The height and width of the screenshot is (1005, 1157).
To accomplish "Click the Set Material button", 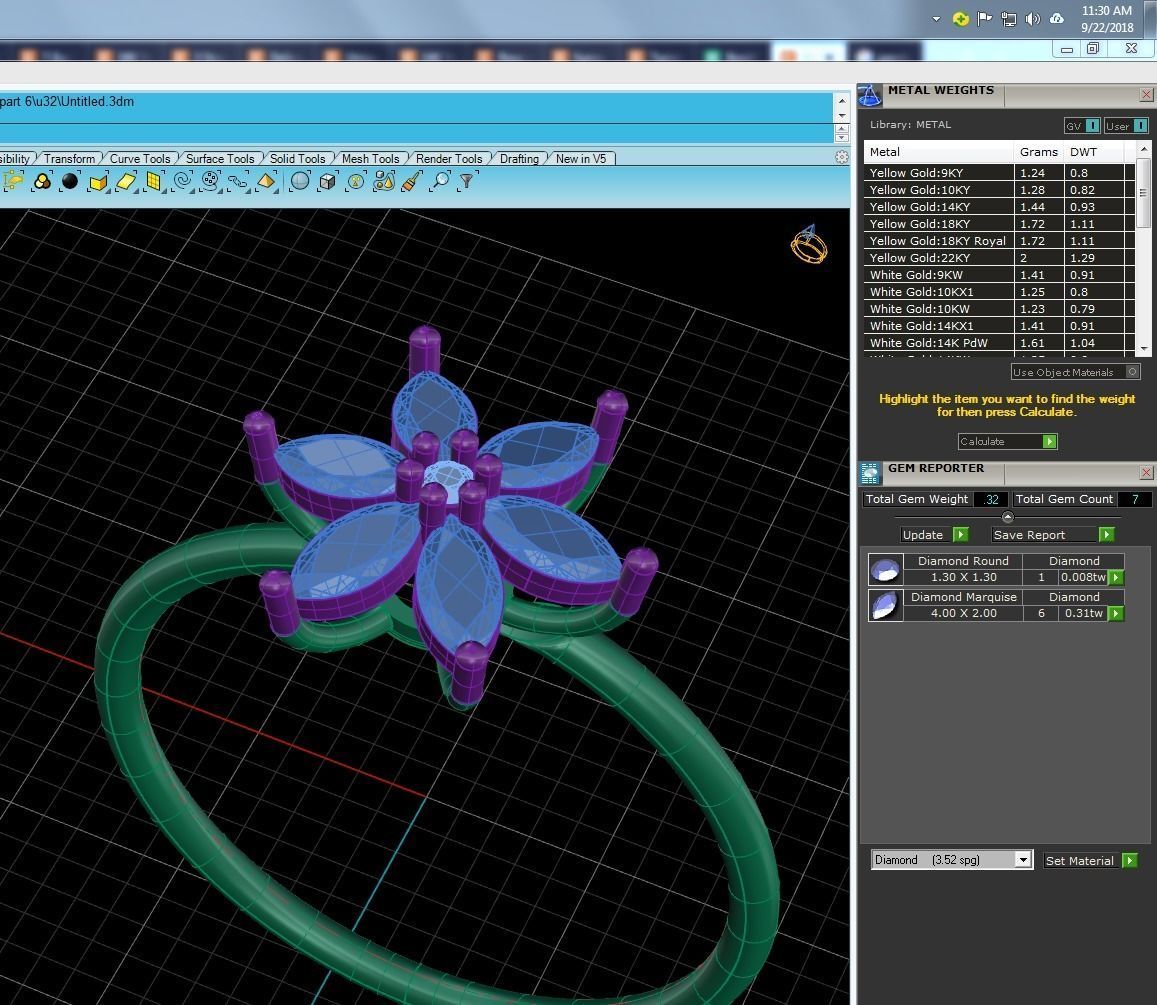I will [1090, 860].
